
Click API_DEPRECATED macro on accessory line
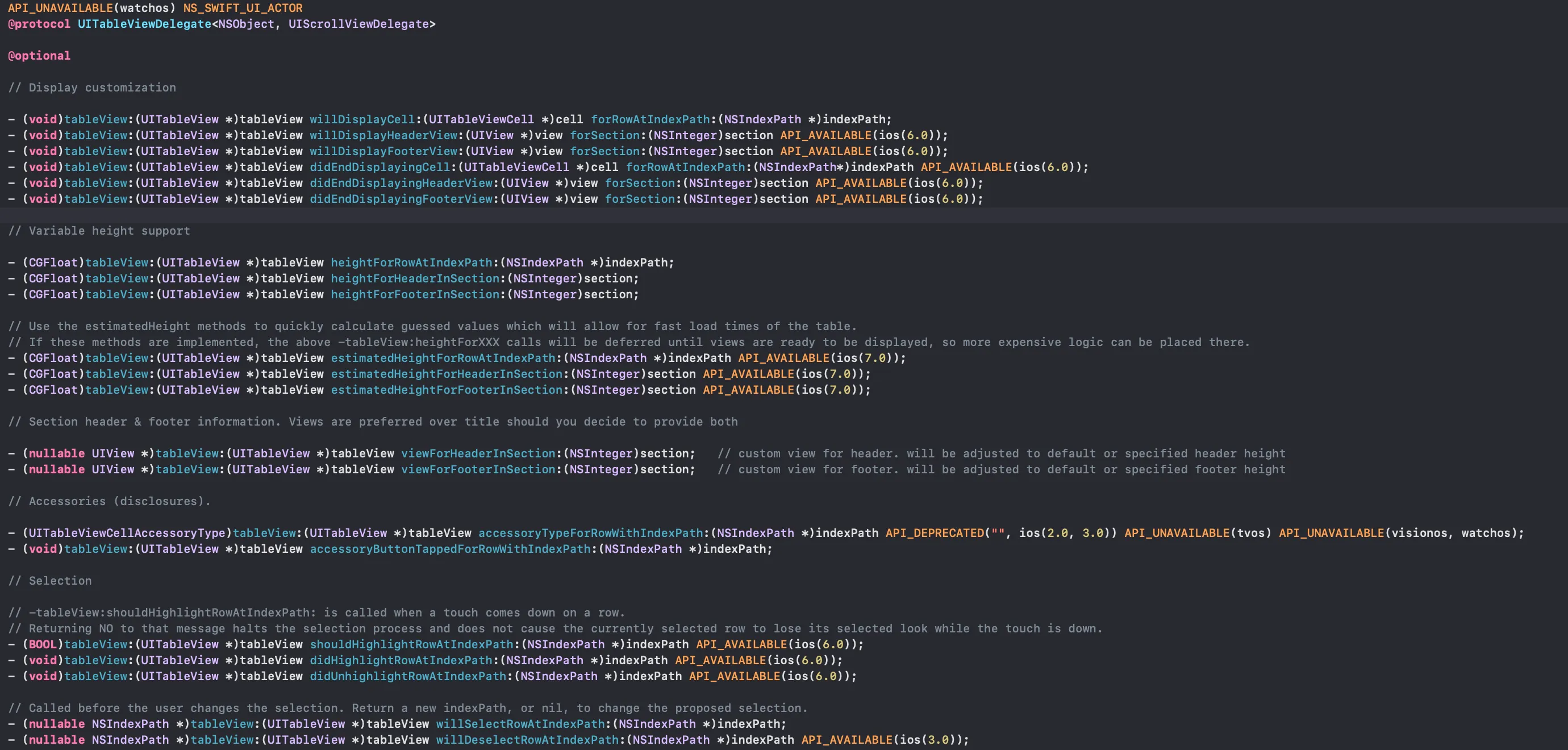click(x=935, y=534)
